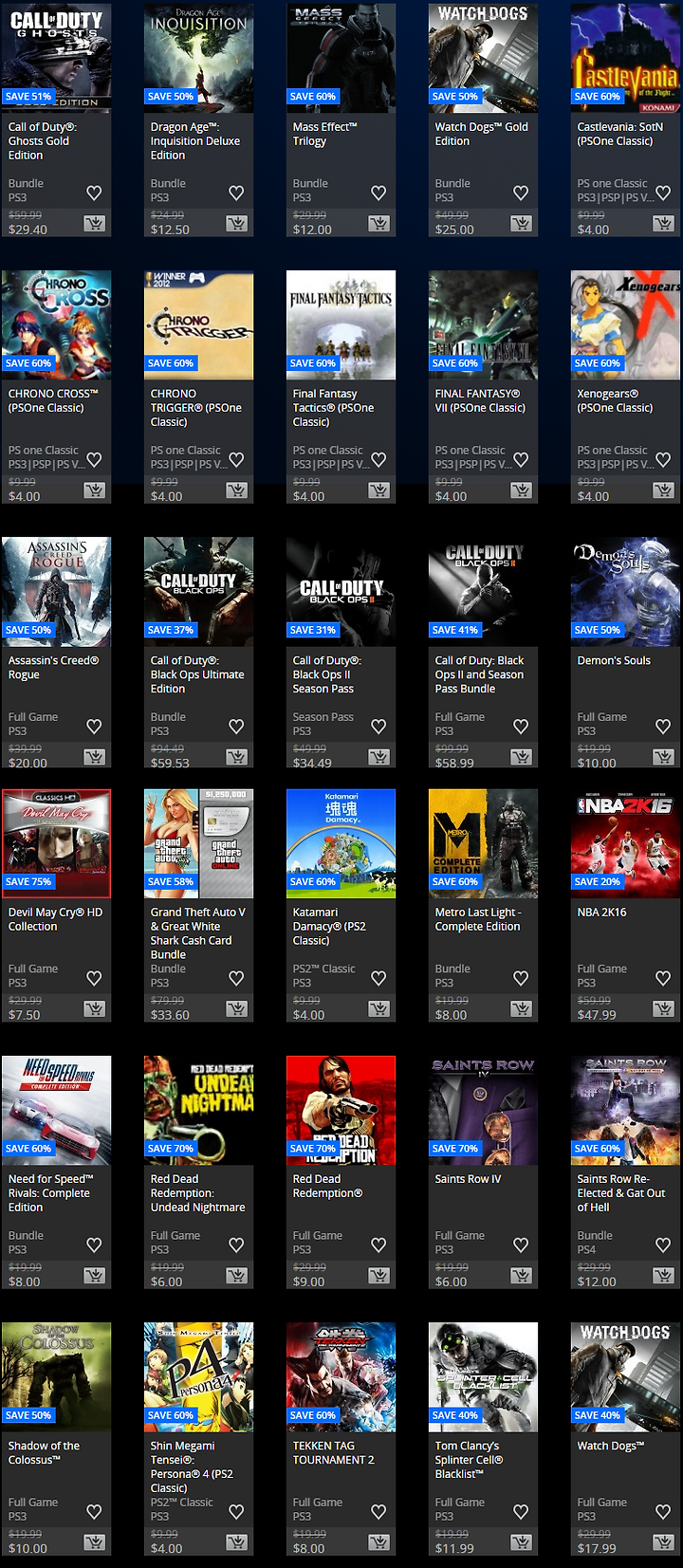Open Devil May Cry HD Collection title
This screenshot has height=1568, width=683.
click(x=55, y=919)
